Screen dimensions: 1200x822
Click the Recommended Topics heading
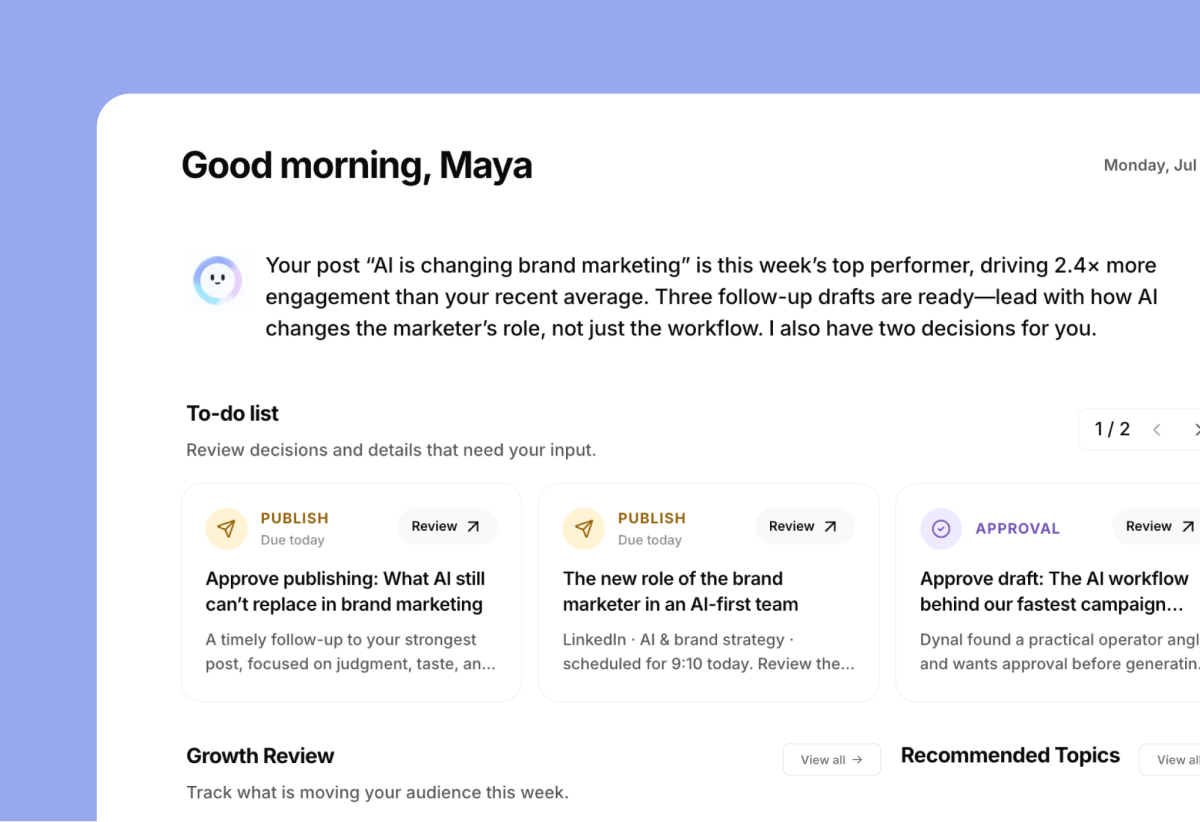pos(1010,755)
